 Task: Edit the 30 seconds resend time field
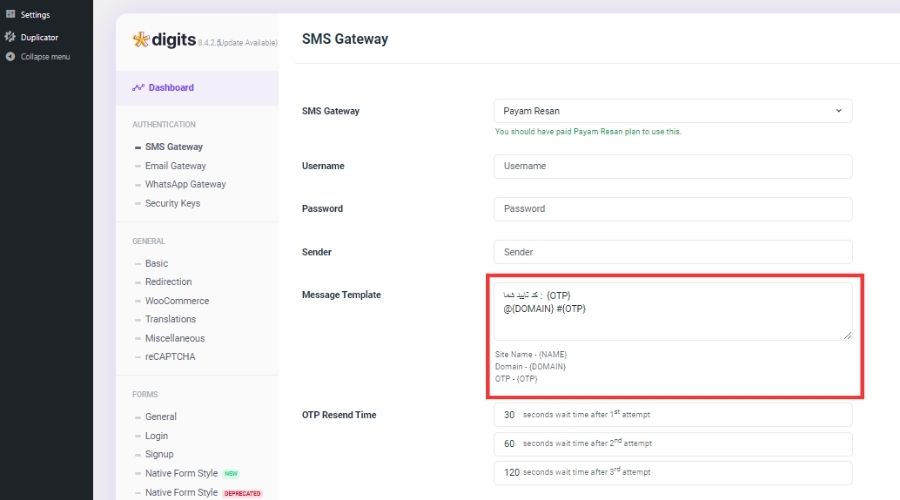point(509,414)
